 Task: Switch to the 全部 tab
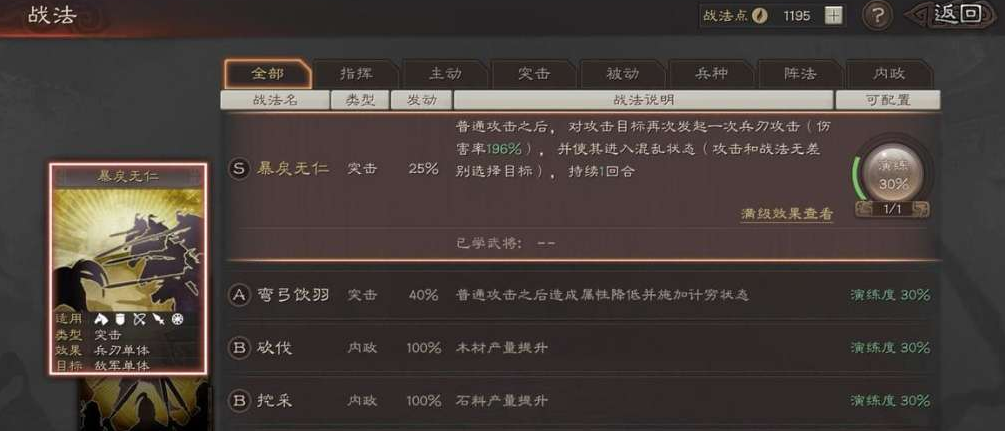tap(267, 74)
